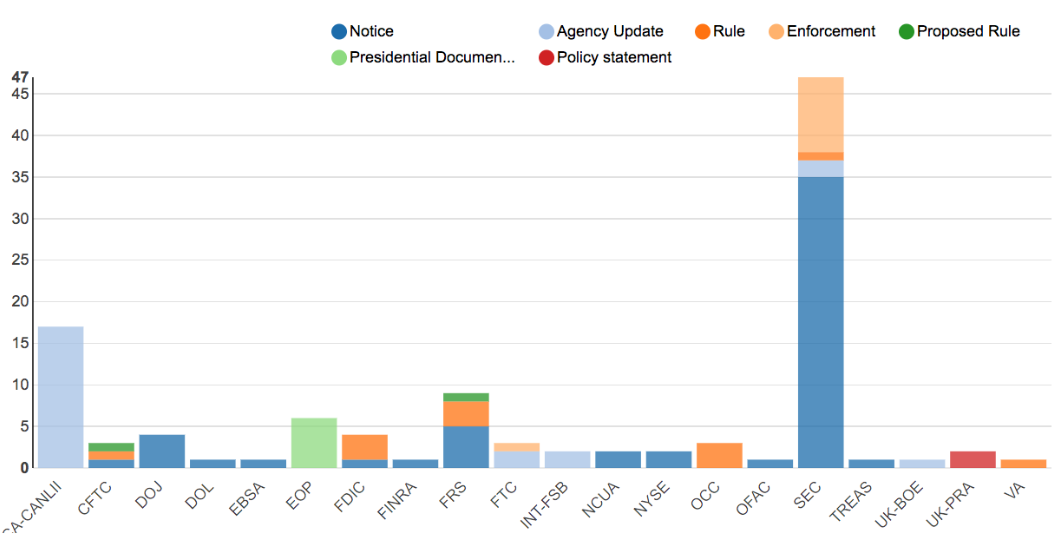Select the FTC Enforcement bar segment
This screenshot has height=545, width=1058.
click(x=517, y=447)
